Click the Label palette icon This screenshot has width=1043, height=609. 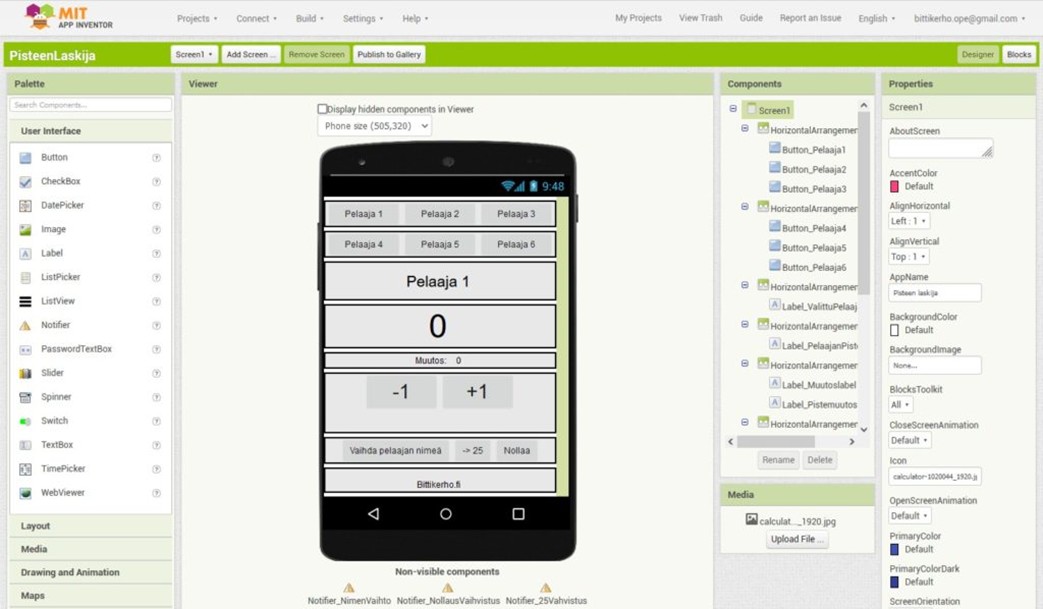25,253
